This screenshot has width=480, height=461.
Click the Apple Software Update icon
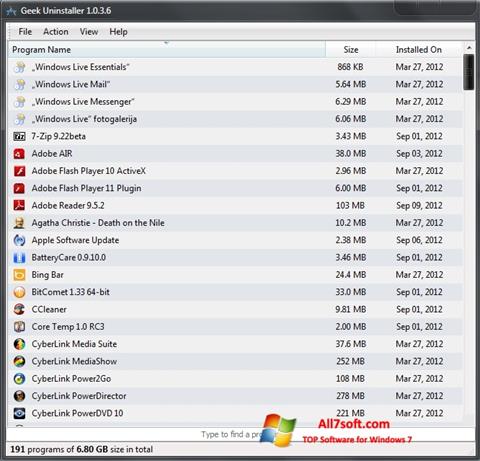[19, 240]
